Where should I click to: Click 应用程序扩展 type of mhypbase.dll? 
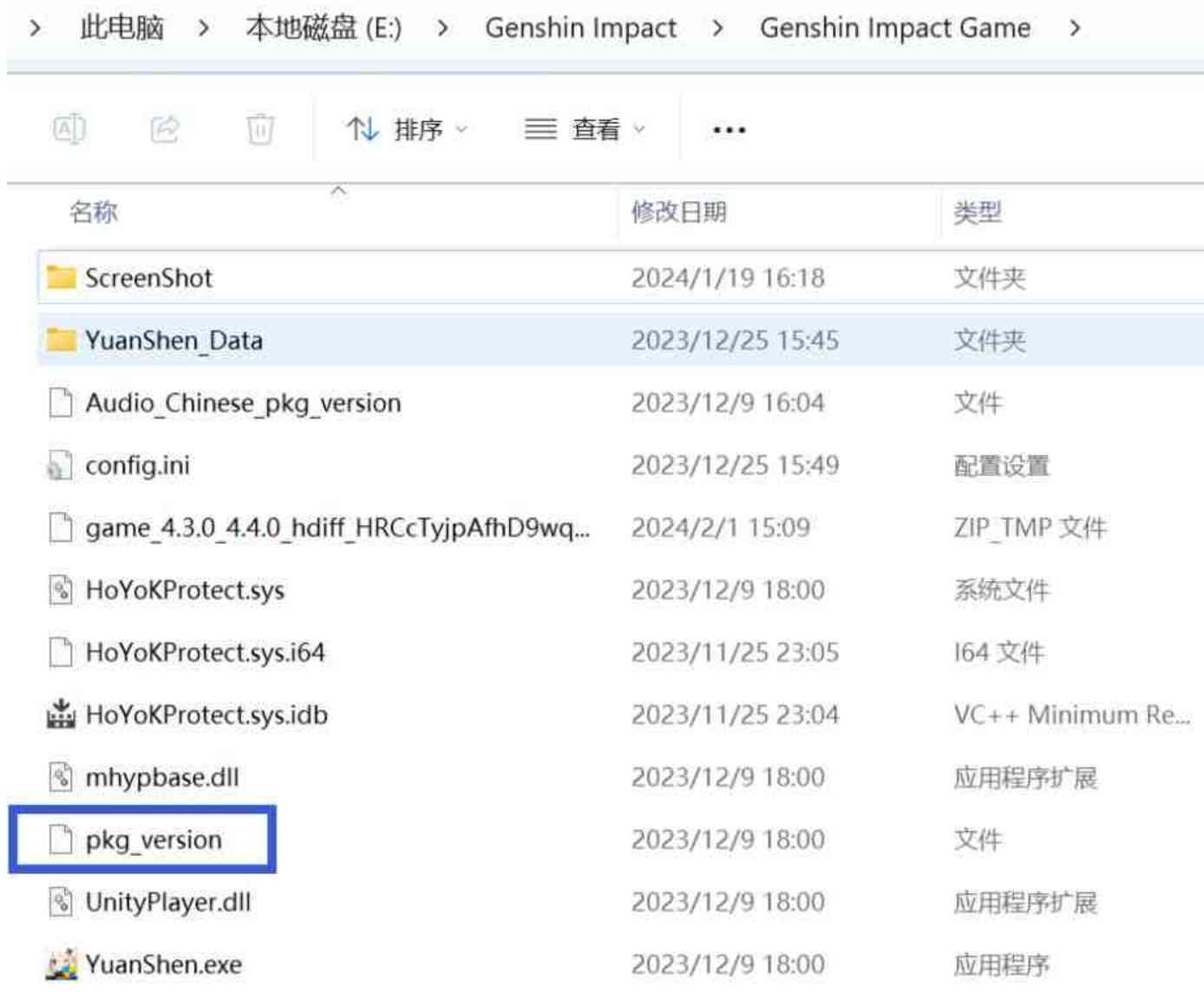(x=1025, y=778)
